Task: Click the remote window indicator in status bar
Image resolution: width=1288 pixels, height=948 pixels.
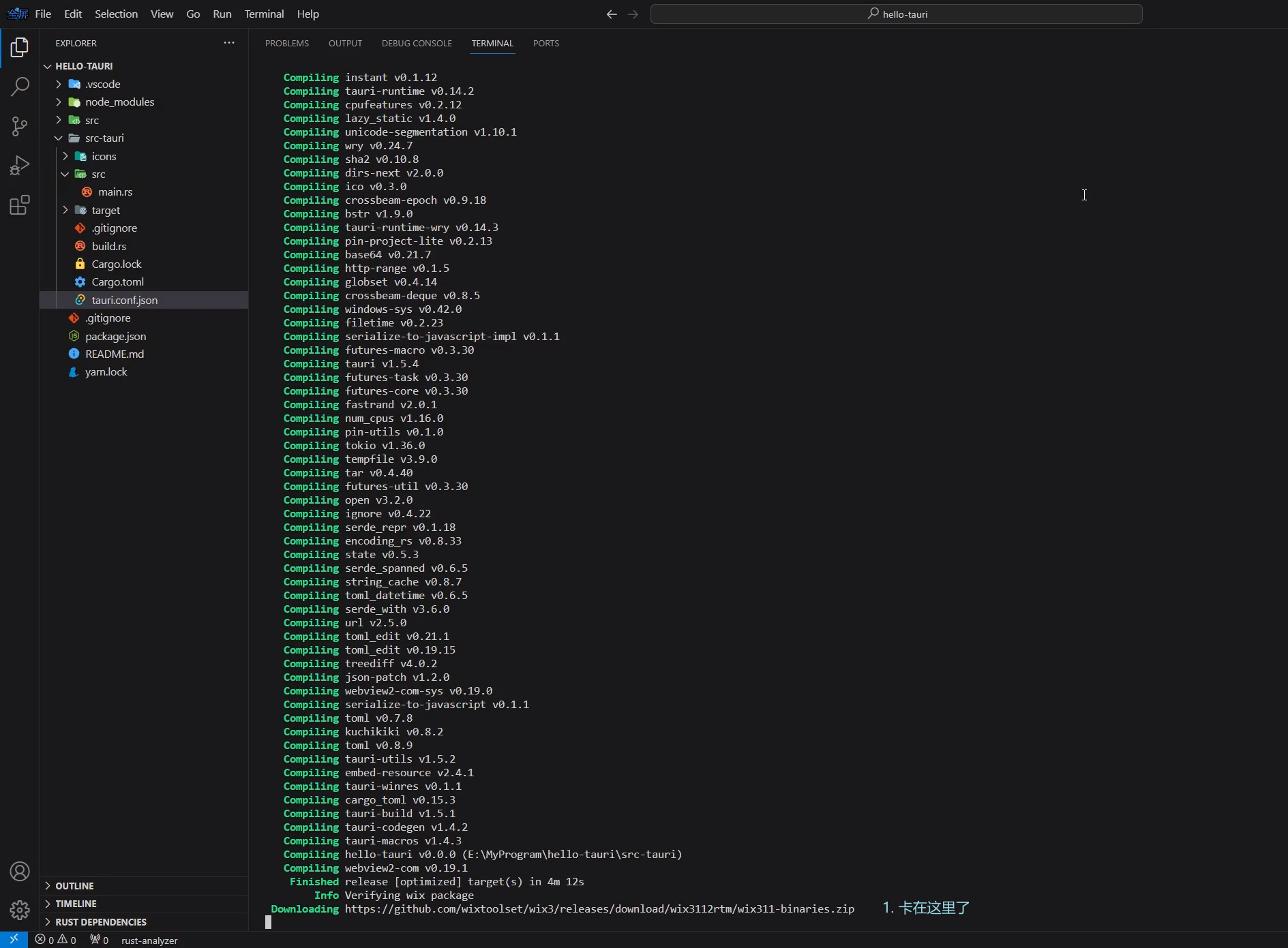Action: [14, 940]
